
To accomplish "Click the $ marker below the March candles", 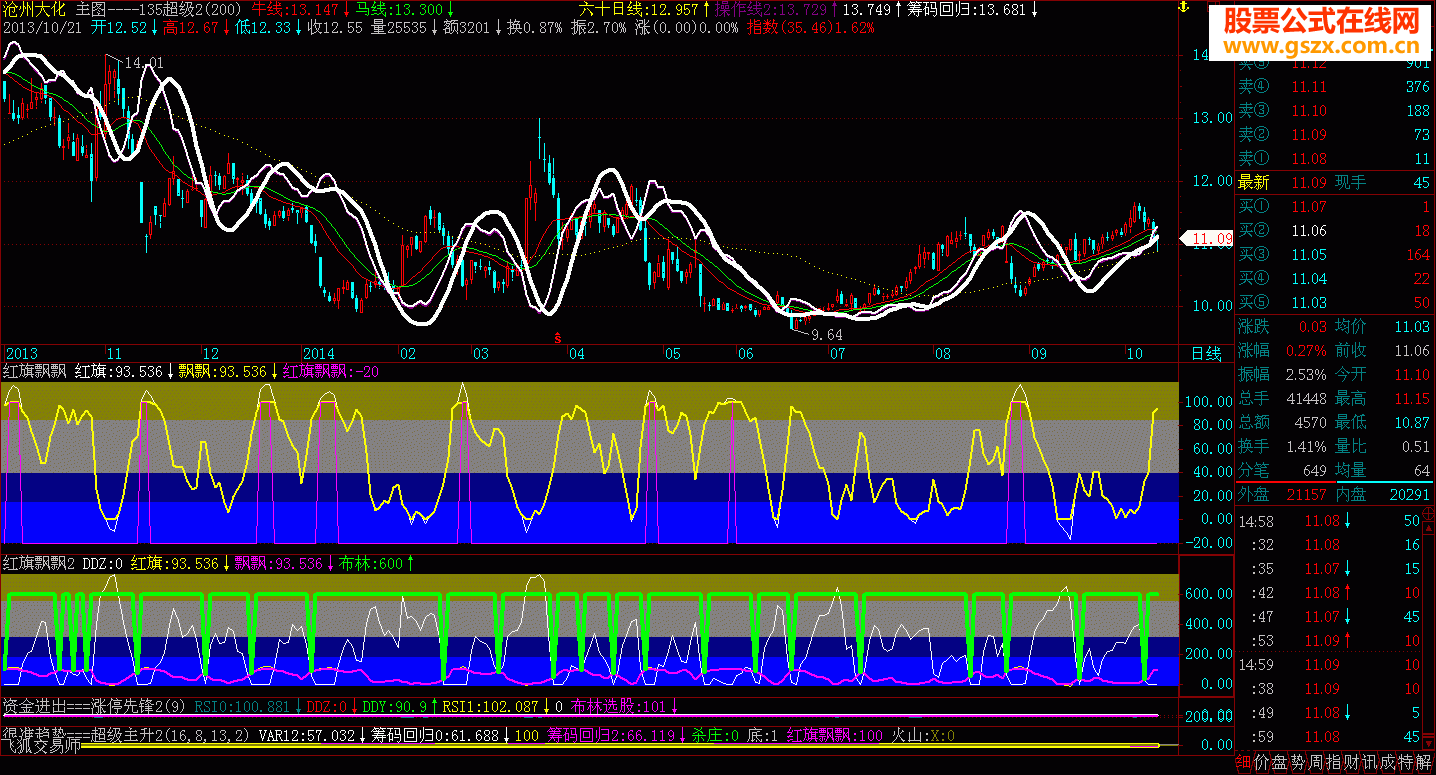I will tap(557, 337).
